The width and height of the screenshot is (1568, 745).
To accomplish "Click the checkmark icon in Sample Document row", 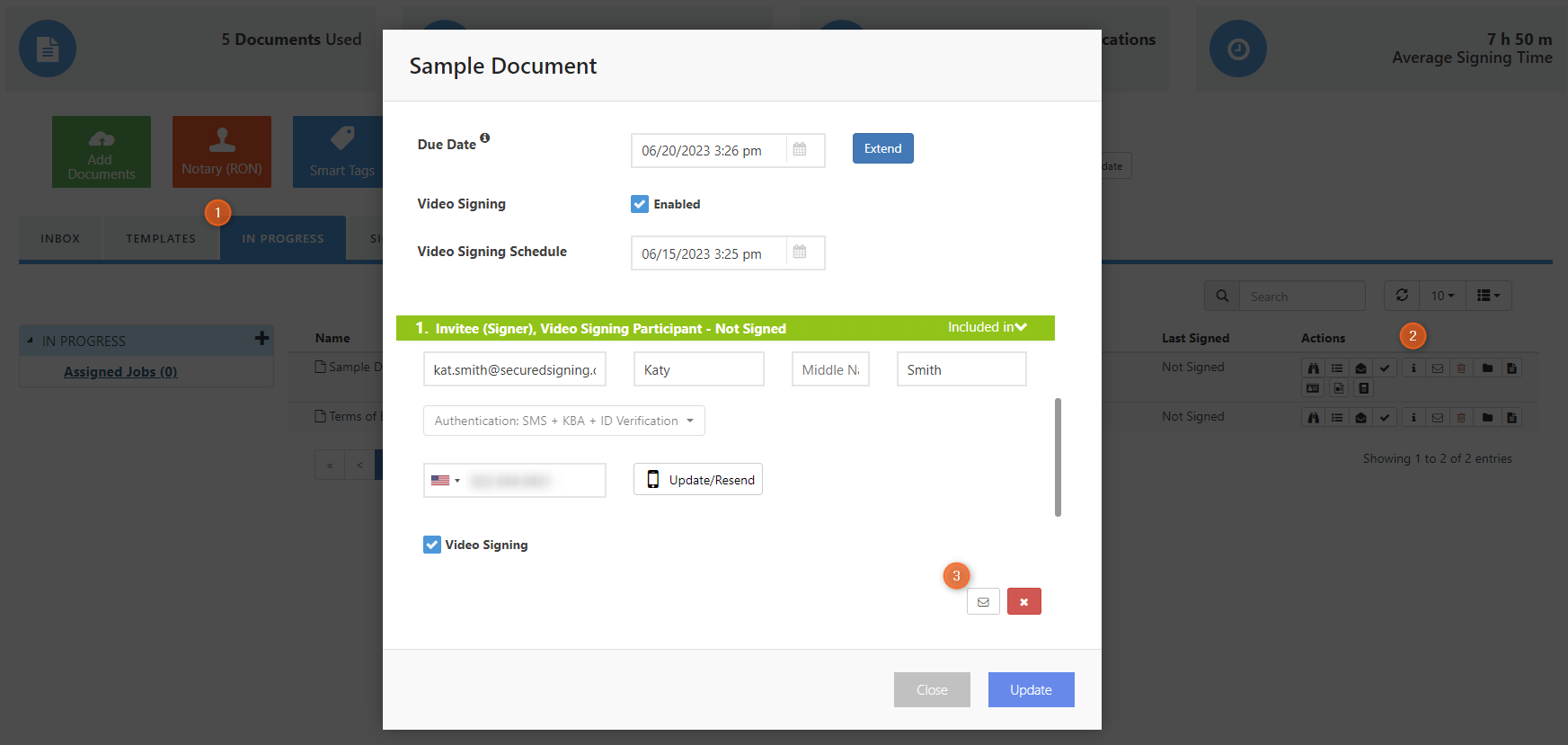I will click(x=1386, y=368).
